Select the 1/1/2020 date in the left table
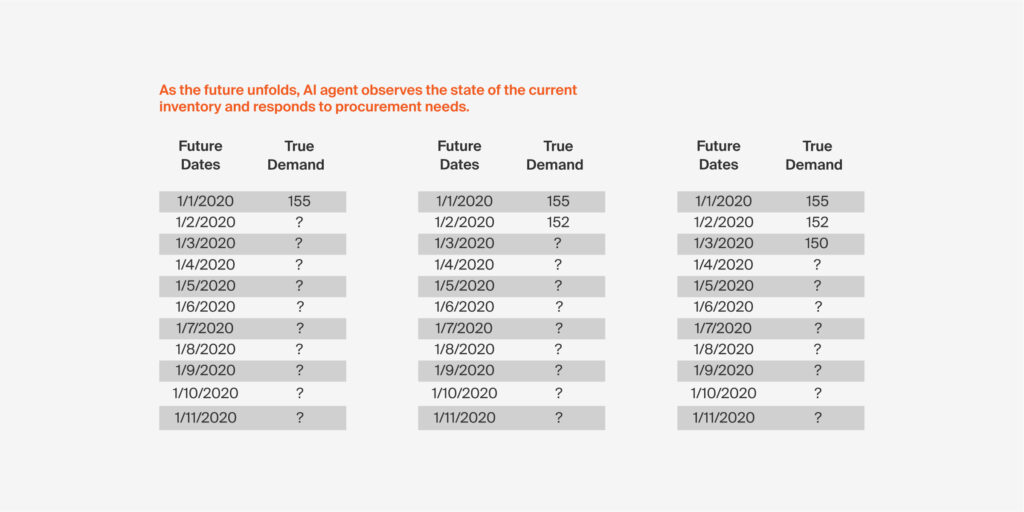The width and height of the screenshot is (1024, 512). pos(205,202)
